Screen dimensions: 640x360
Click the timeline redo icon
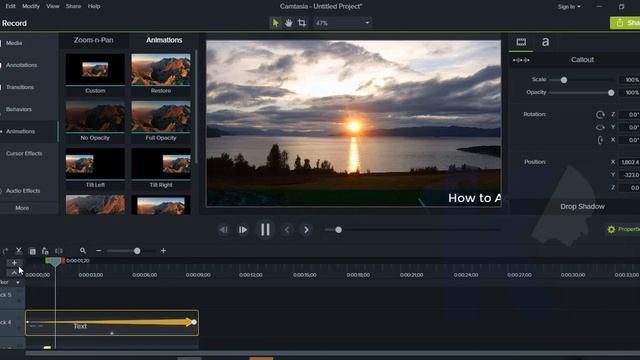pyautogui.click(x=5, y=251)
